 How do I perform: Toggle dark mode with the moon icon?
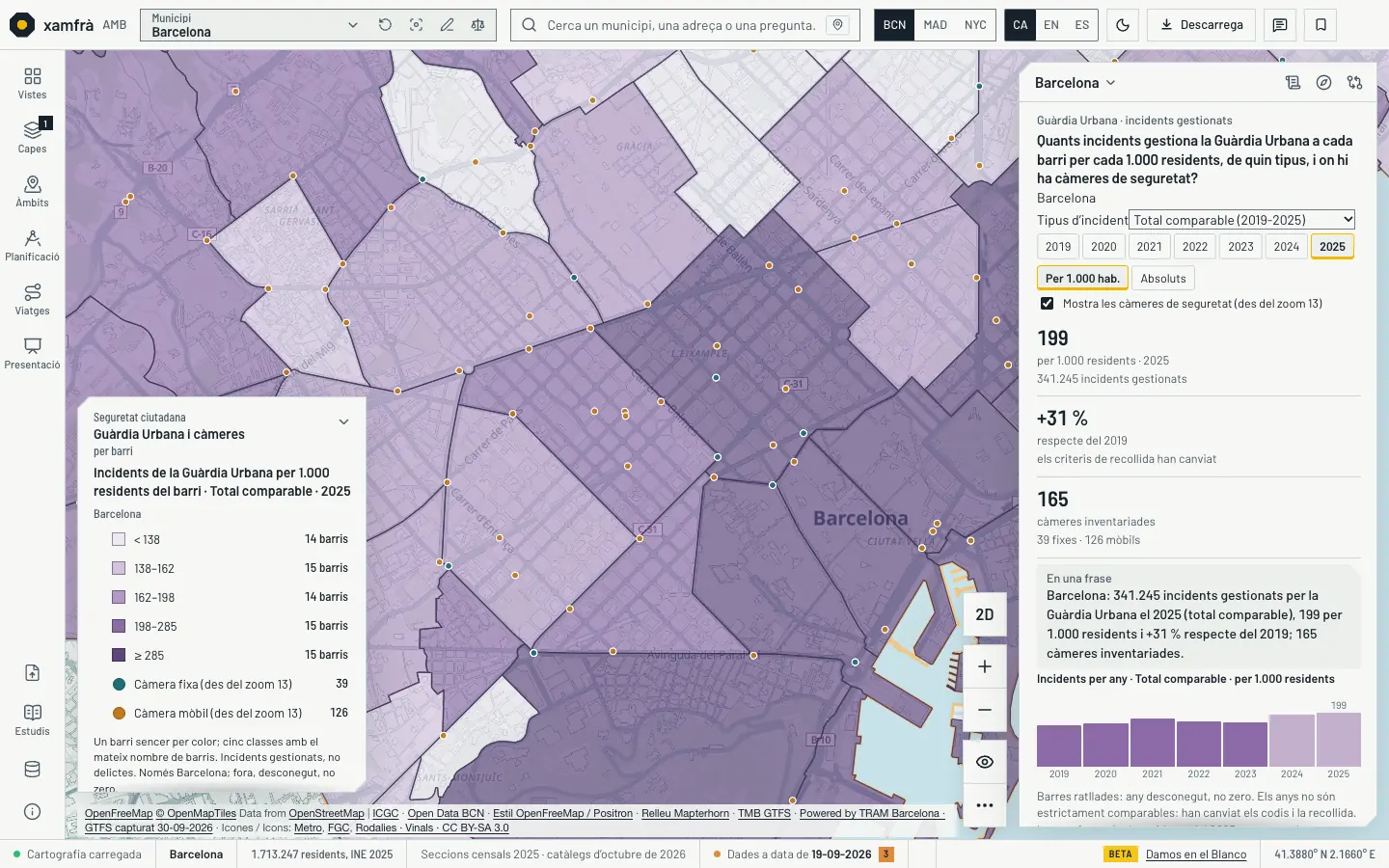(1123, 25)
